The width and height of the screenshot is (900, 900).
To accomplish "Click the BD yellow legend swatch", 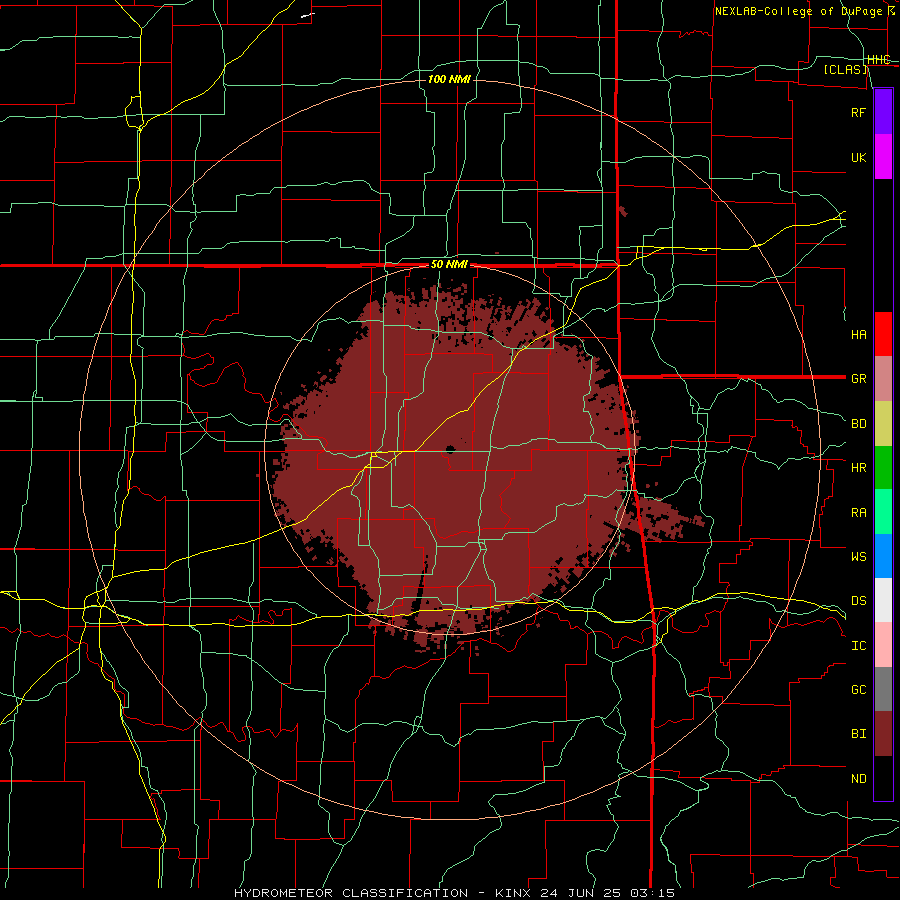I will click(883, 424).
